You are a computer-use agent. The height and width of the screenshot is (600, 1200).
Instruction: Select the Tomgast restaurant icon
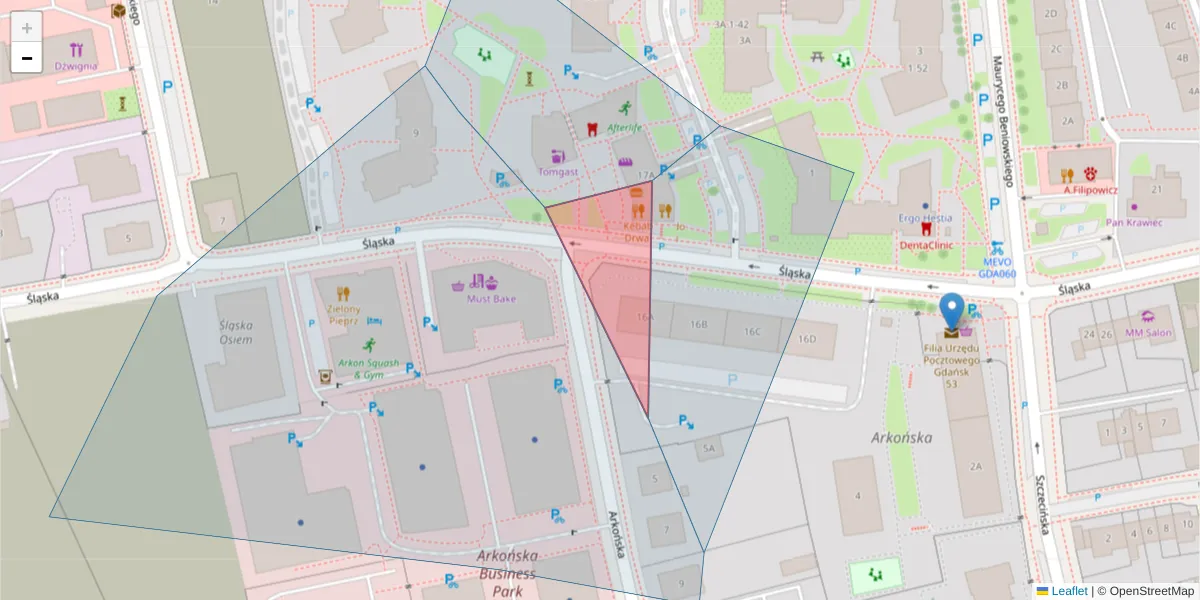pyautogui.click(x=558, y=158)
